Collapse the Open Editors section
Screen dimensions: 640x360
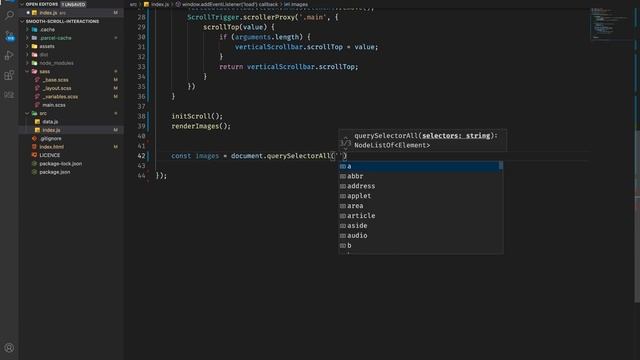tap(22, 4)
